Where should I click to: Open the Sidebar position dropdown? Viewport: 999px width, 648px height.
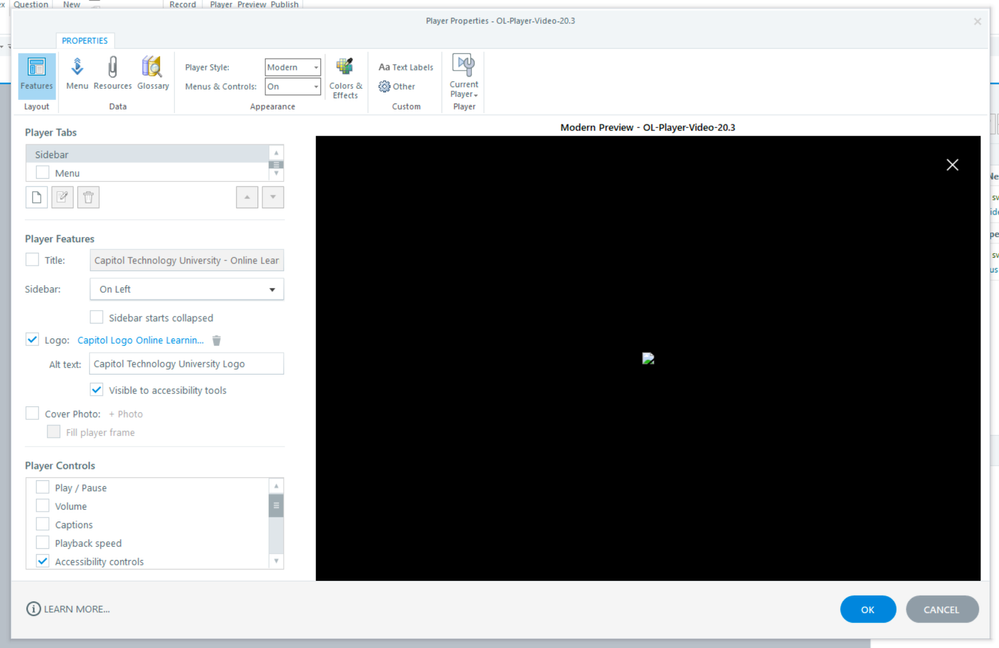(187, 290)
